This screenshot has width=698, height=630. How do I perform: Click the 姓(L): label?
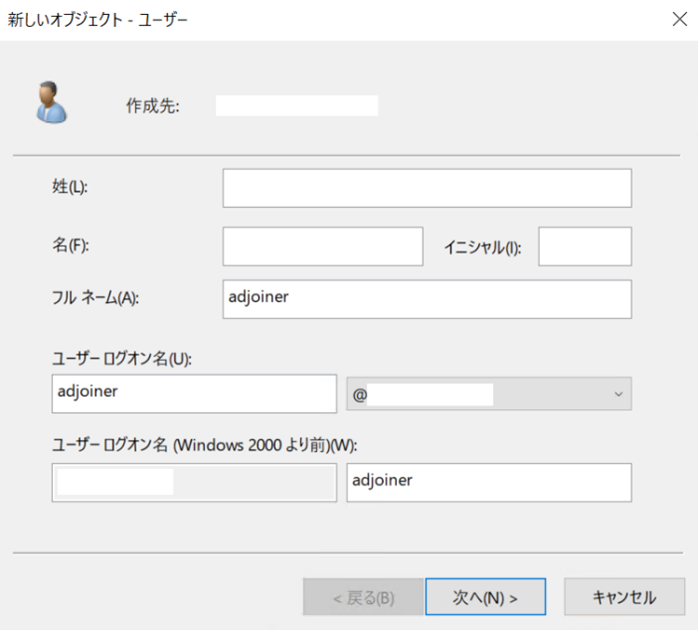tap(70, 187)
